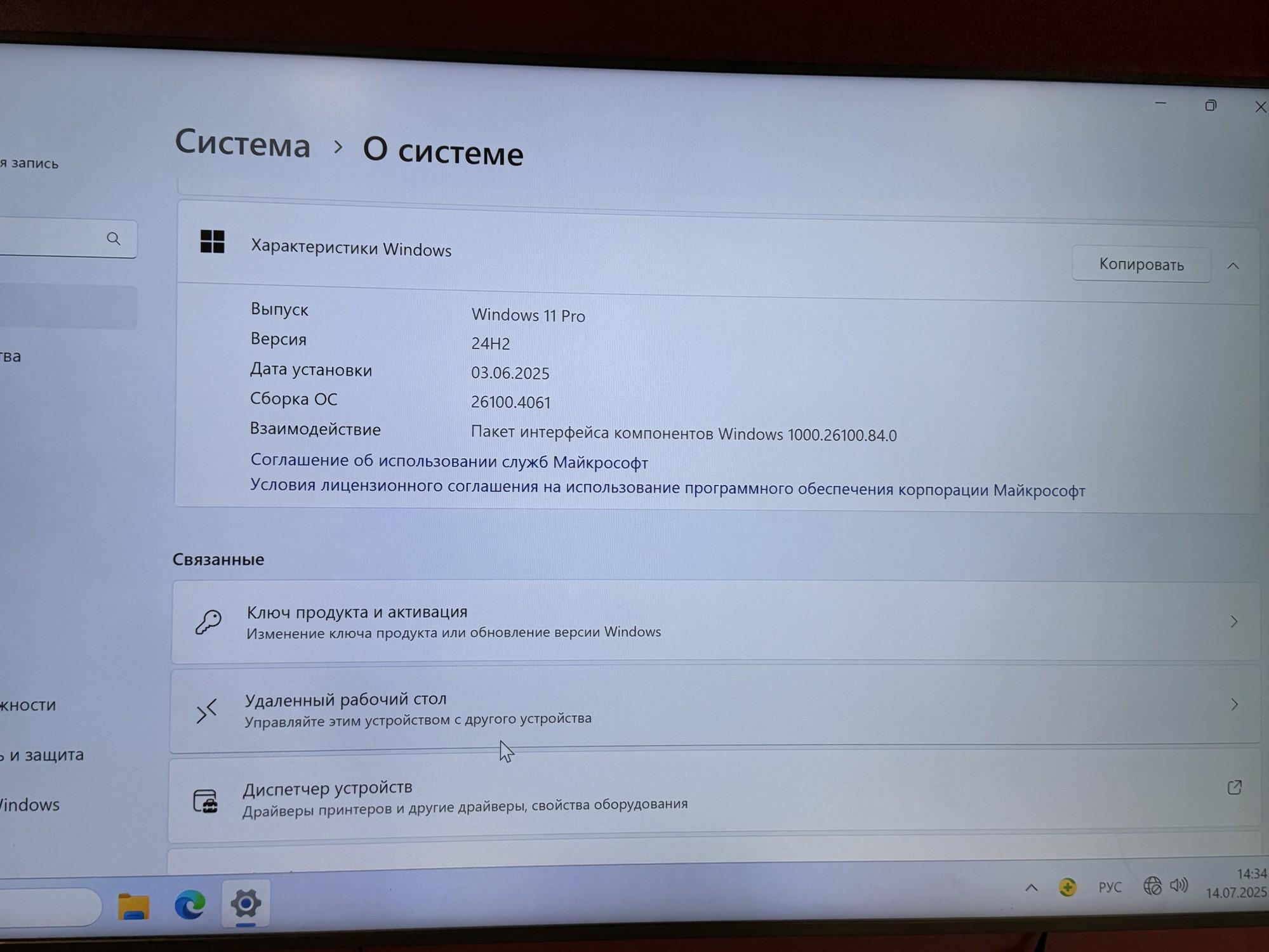1269x952 pixels.
Task: Select OS build 26100.4061
Action: pos(510,402)
